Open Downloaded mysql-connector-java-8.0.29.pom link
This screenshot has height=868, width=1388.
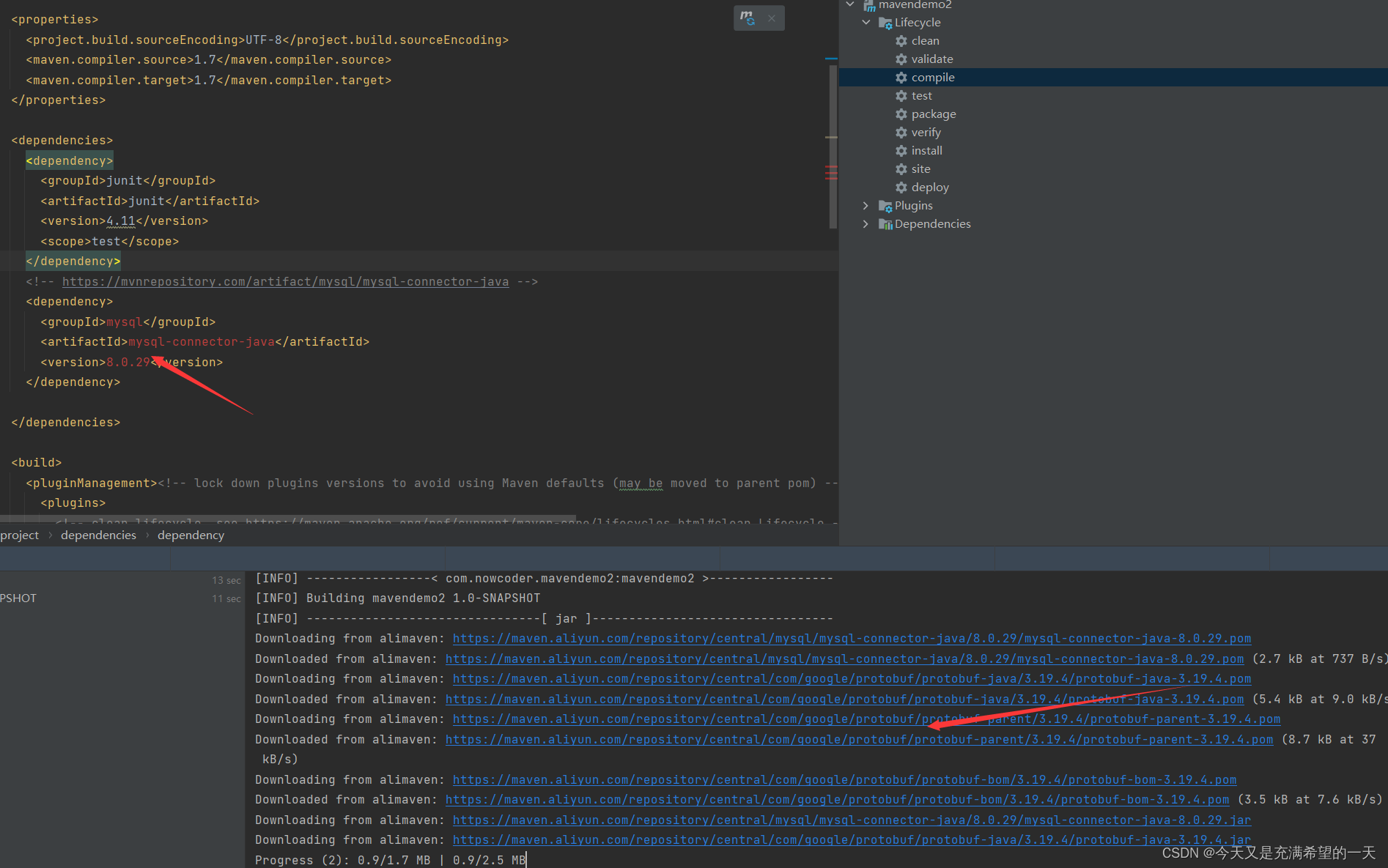tap(844, 659)
